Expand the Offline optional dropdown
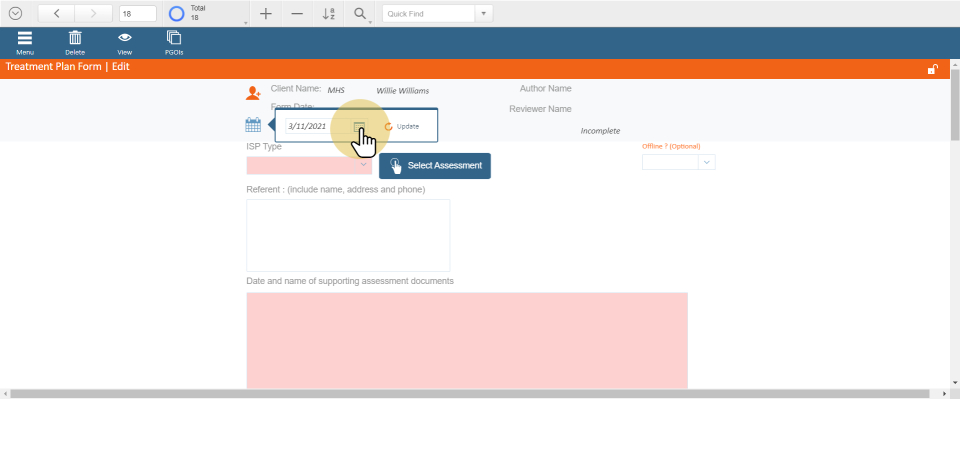The height and width of the screenshot is (469, 960). pyautogui.click(x=706, y=162)
